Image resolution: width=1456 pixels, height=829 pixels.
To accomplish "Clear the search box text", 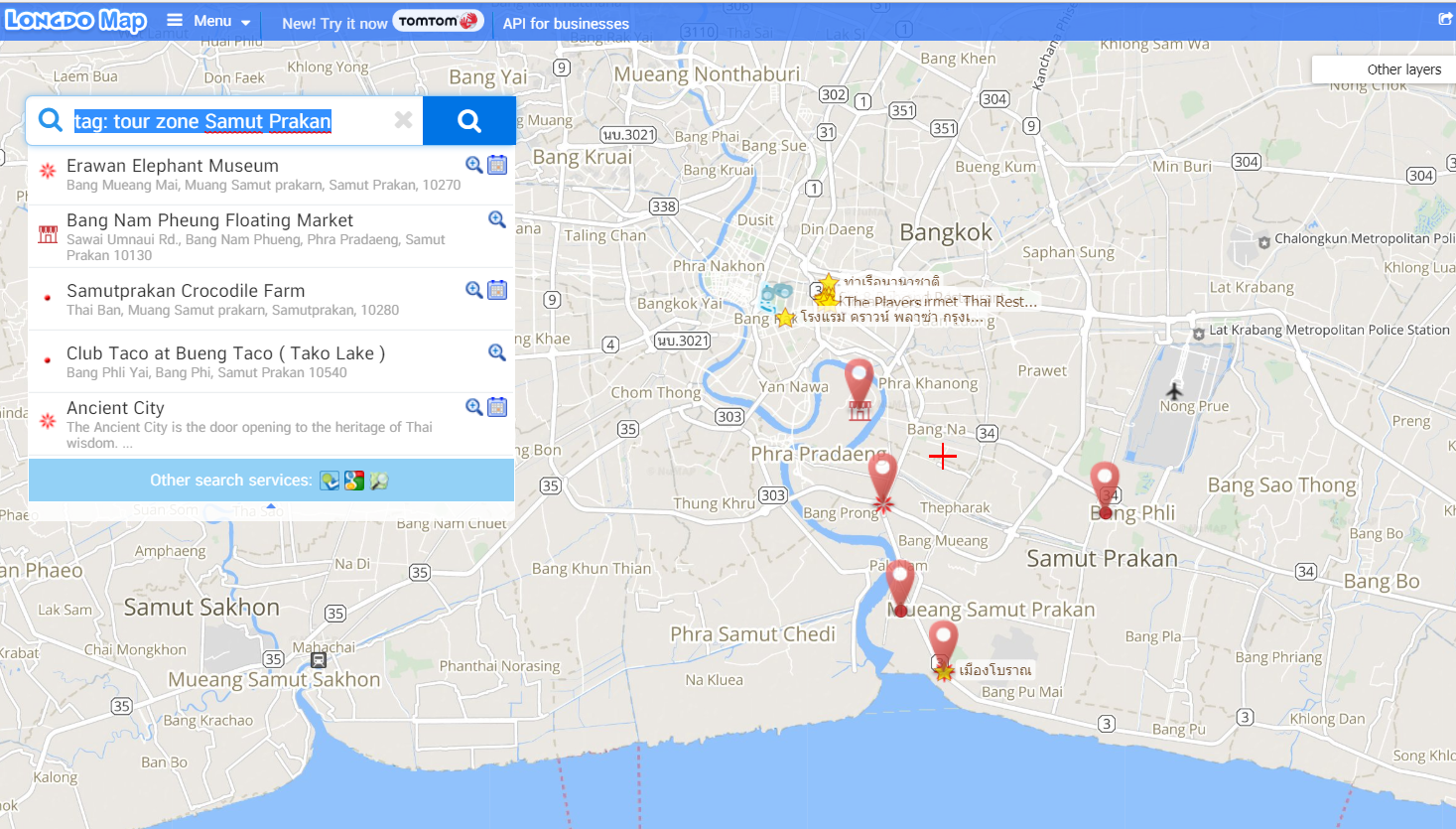I will pos(403,120).
